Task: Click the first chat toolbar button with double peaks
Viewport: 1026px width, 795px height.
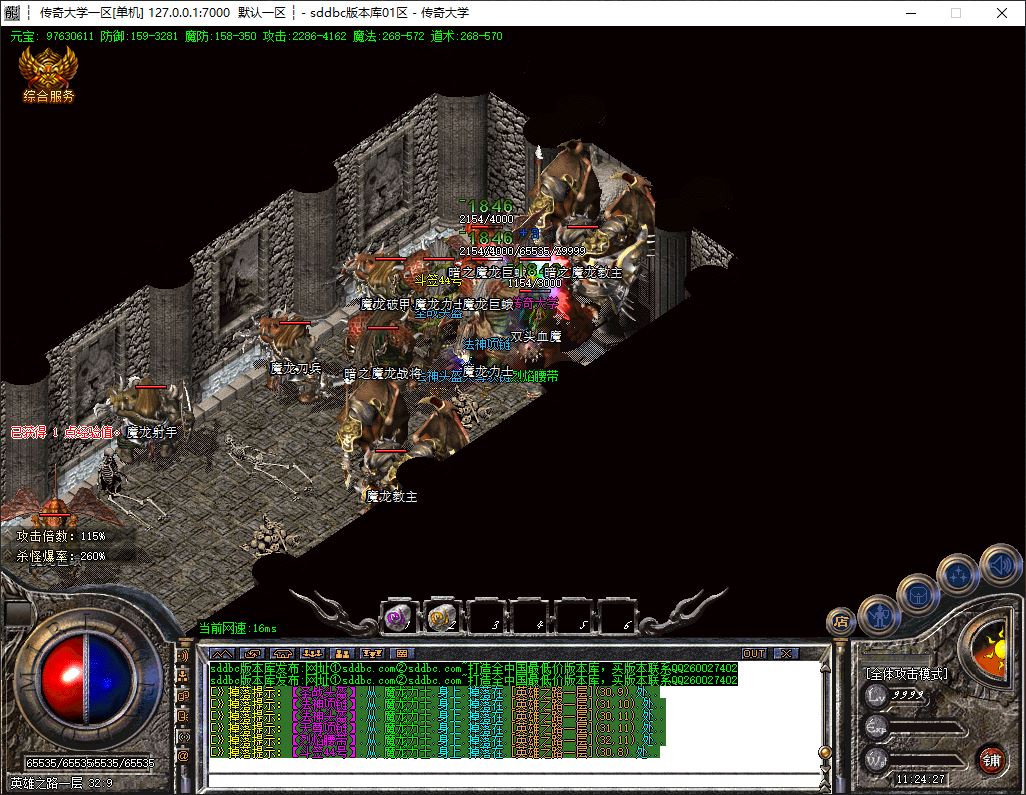Action: coord(222,653)
